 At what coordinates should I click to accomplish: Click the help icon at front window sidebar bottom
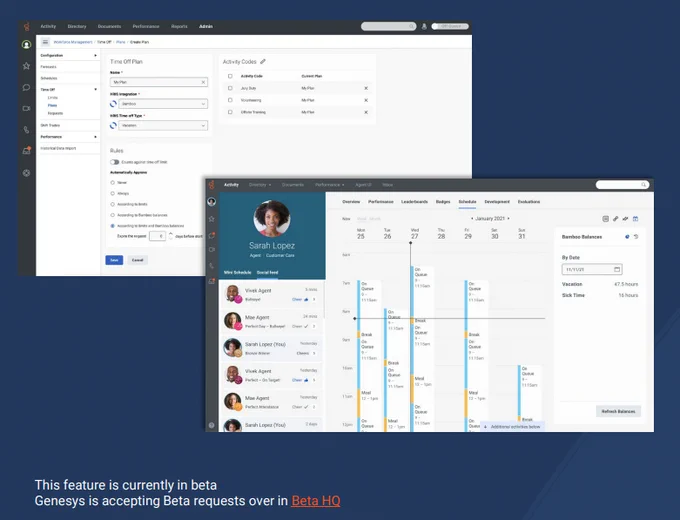click(x=212, y=425)
